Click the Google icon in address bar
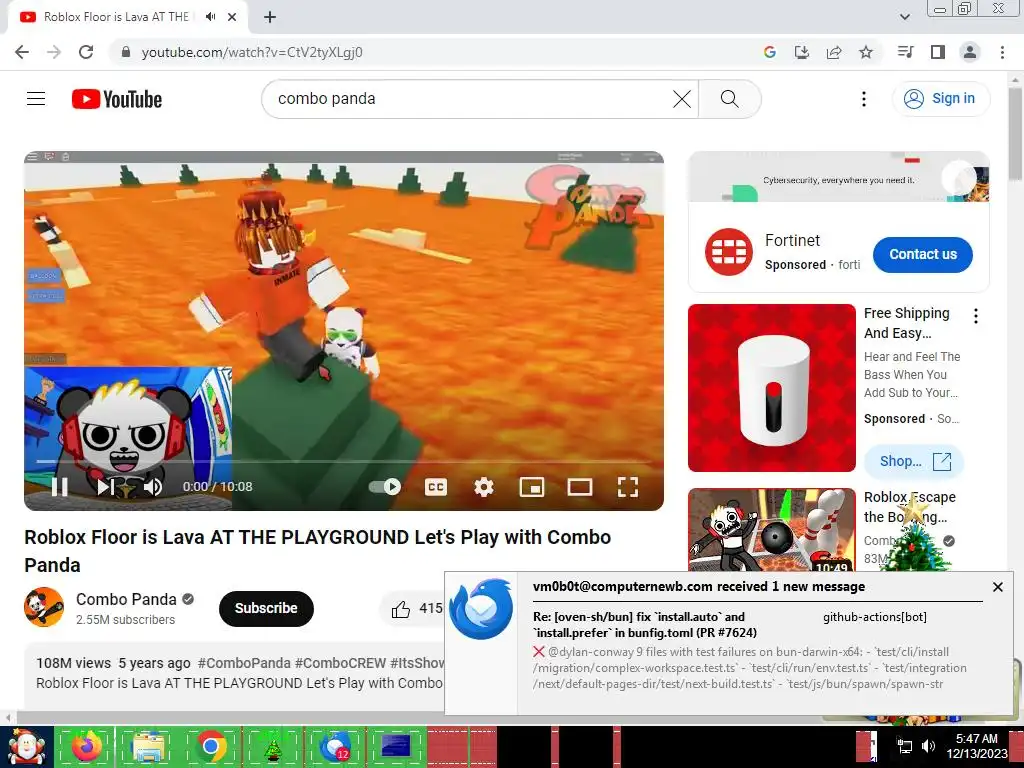This screenshot has height=768, width=1024. tap(770, 52)
